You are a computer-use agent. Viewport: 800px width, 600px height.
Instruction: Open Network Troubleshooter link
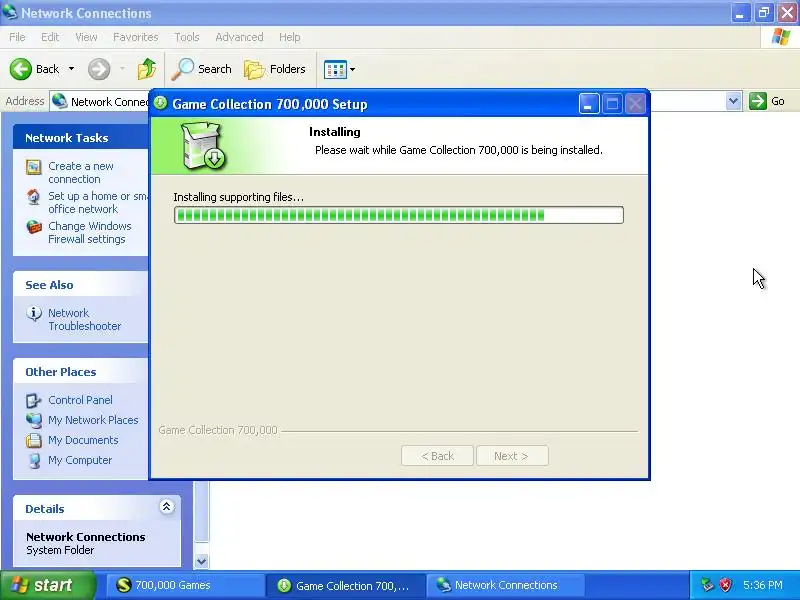coord(84,319)
